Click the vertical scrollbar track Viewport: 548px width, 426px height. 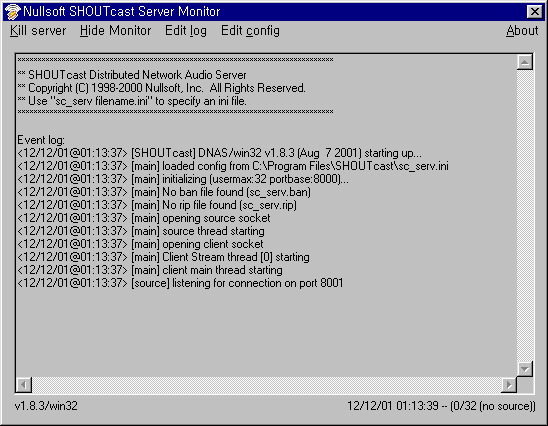coord(525,215)
